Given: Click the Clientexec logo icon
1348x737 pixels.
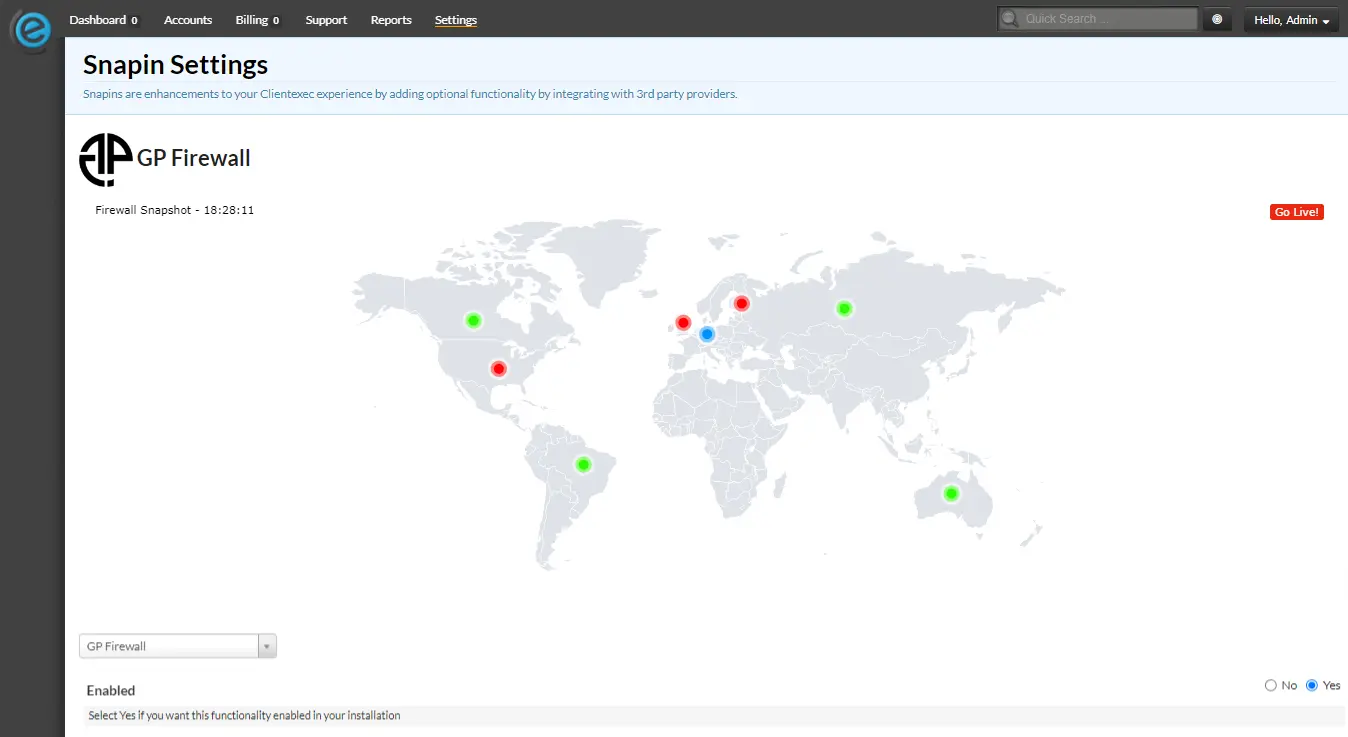Looking at the screenshot, I should click(31, 29).
